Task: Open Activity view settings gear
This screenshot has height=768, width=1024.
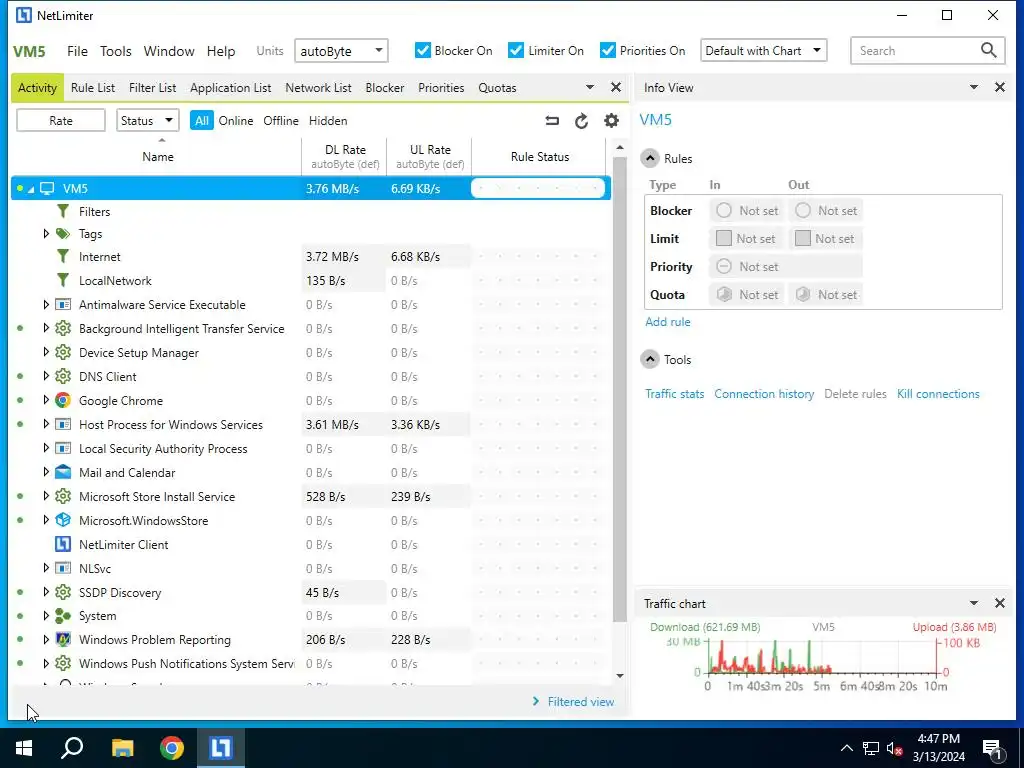Action: point(611,121)
